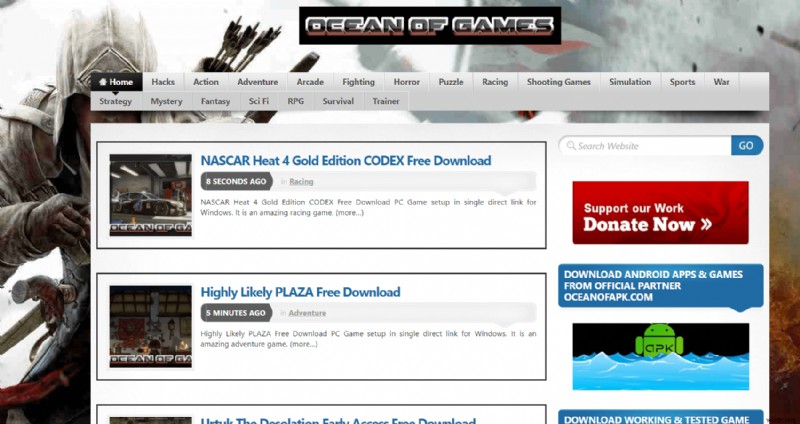Image resolution: width=800 pixels, height=424 pixels.
Task: Open the Fighting category
Action: [358, 82]
